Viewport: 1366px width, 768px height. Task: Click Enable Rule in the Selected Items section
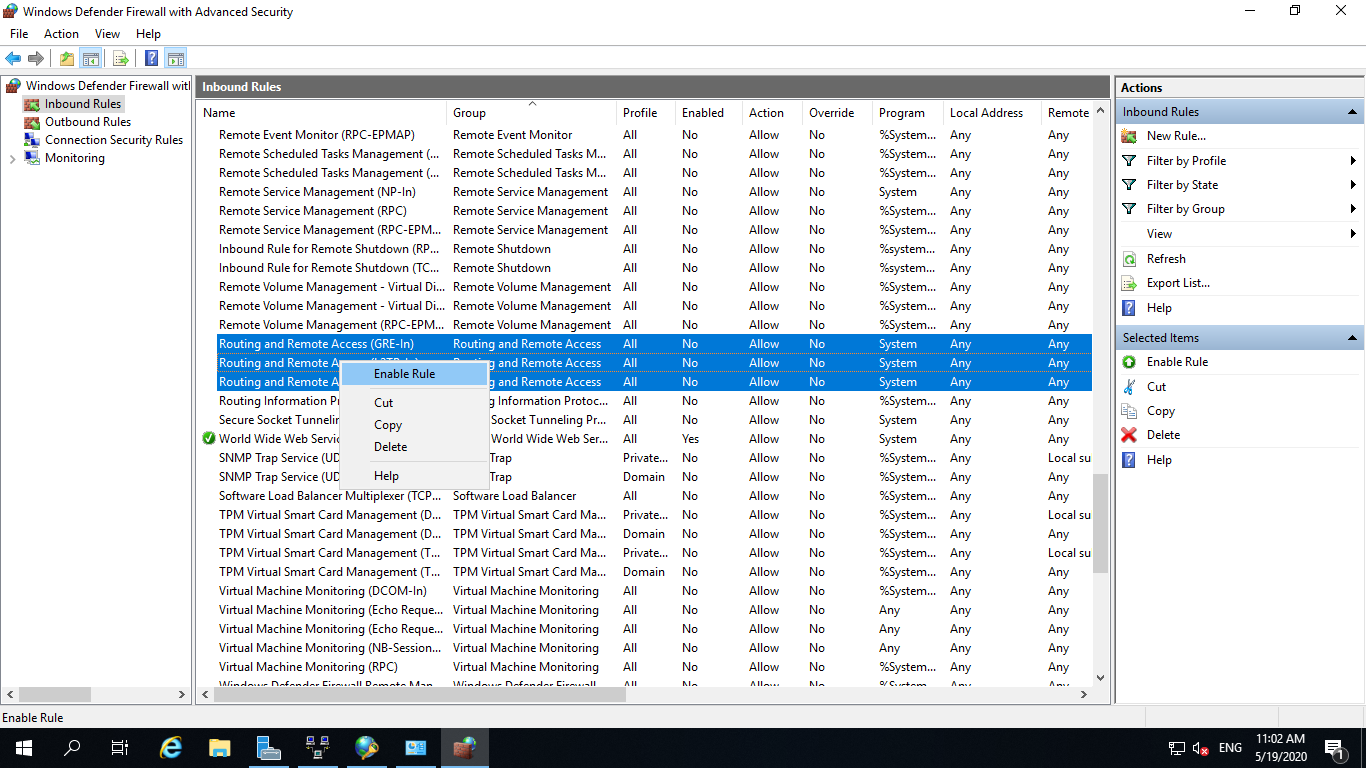1177,362
